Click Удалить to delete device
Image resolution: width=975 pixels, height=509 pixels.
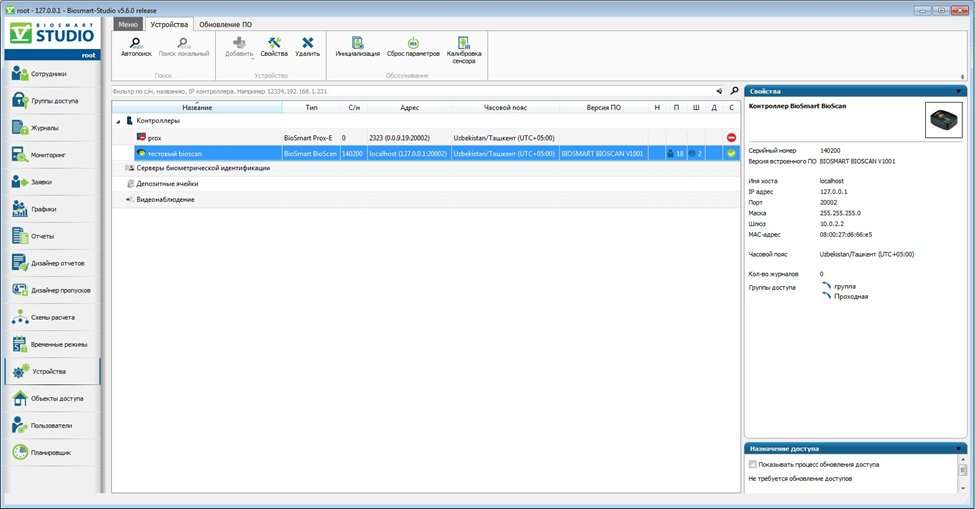[307, 47]
